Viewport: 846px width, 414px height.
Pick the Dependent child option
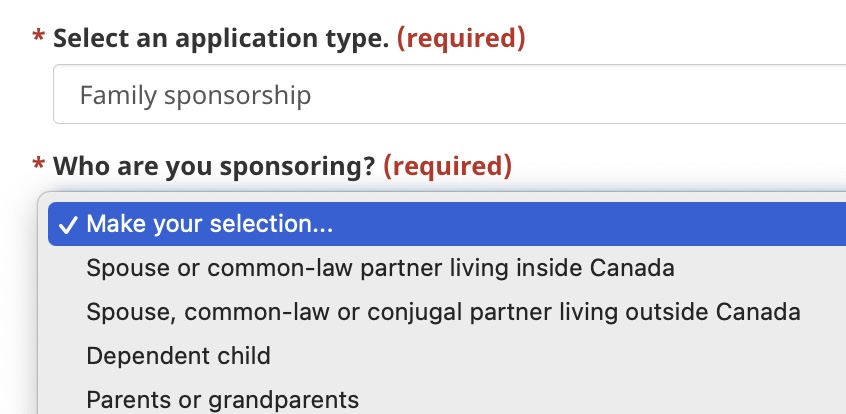178,356
